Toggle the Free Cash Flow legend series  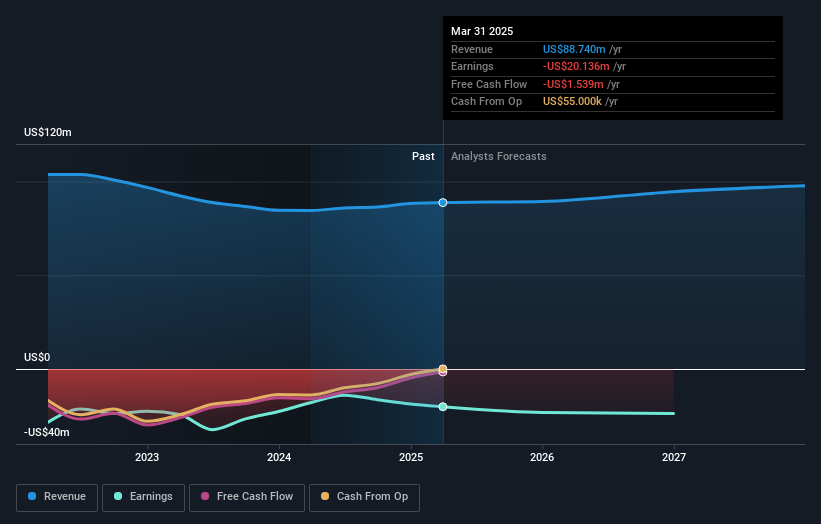pyautogui.click(x=247, y=497)
